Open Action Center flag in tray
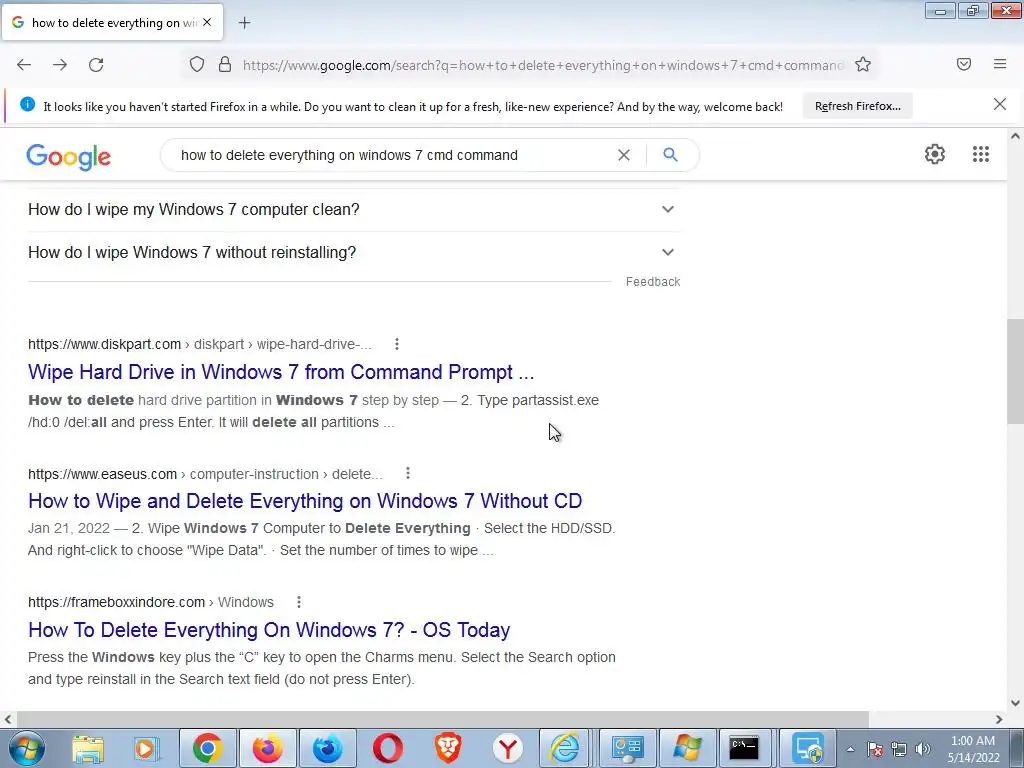1024x768 pixels. (x=875, y=749)
